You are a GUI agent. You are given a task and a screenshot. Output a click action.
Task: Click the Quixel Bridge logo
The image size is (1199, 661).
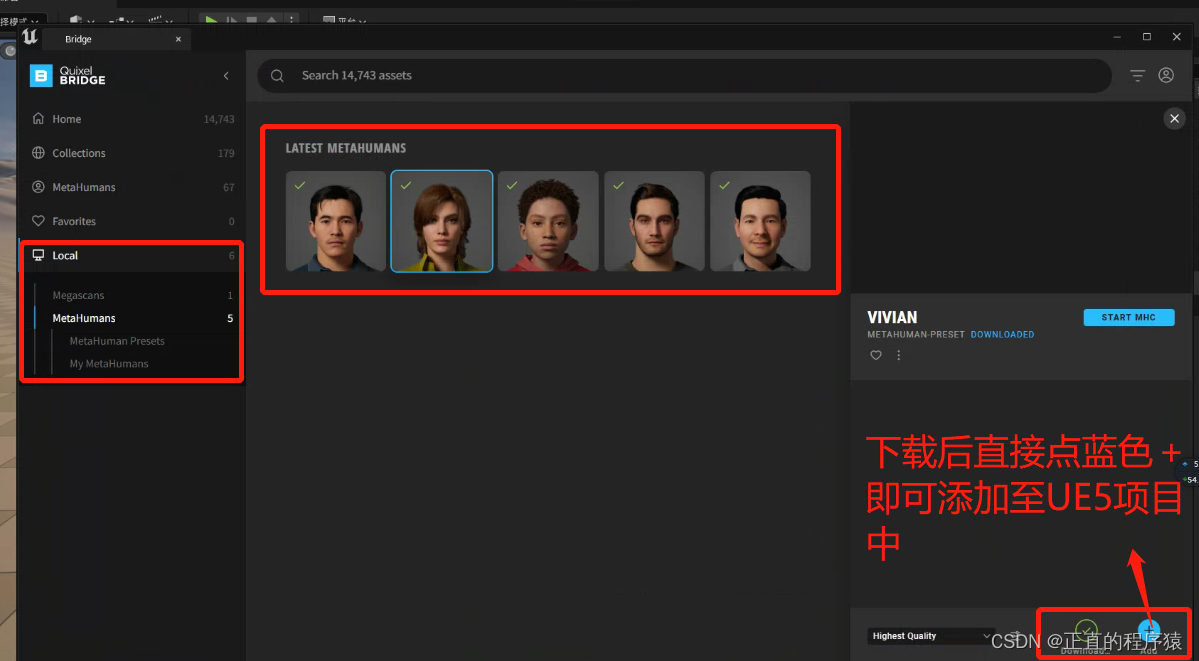pyautogui.click(x=67, y=75)
